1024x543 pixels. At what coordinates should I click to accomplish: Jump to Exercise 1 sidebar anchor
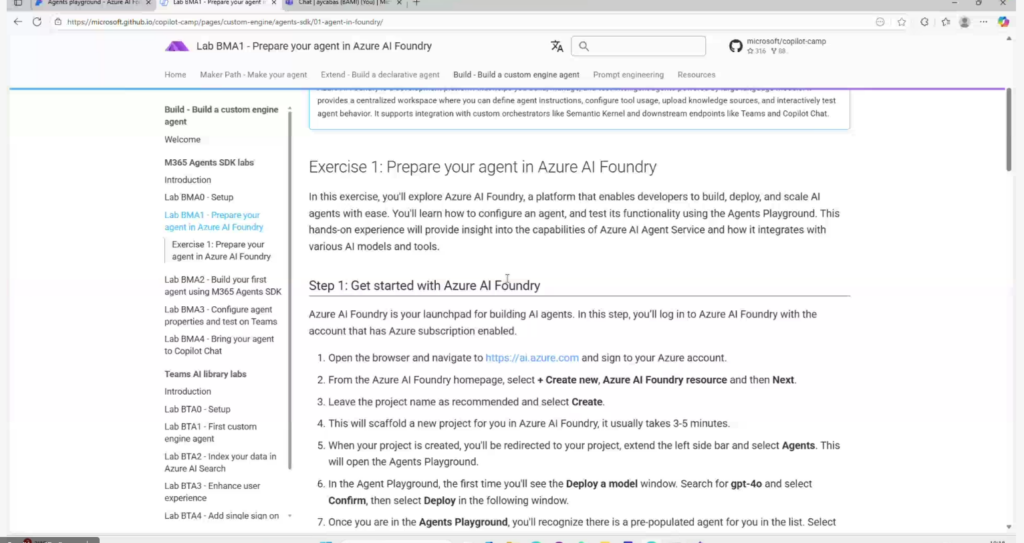[221, 250]
